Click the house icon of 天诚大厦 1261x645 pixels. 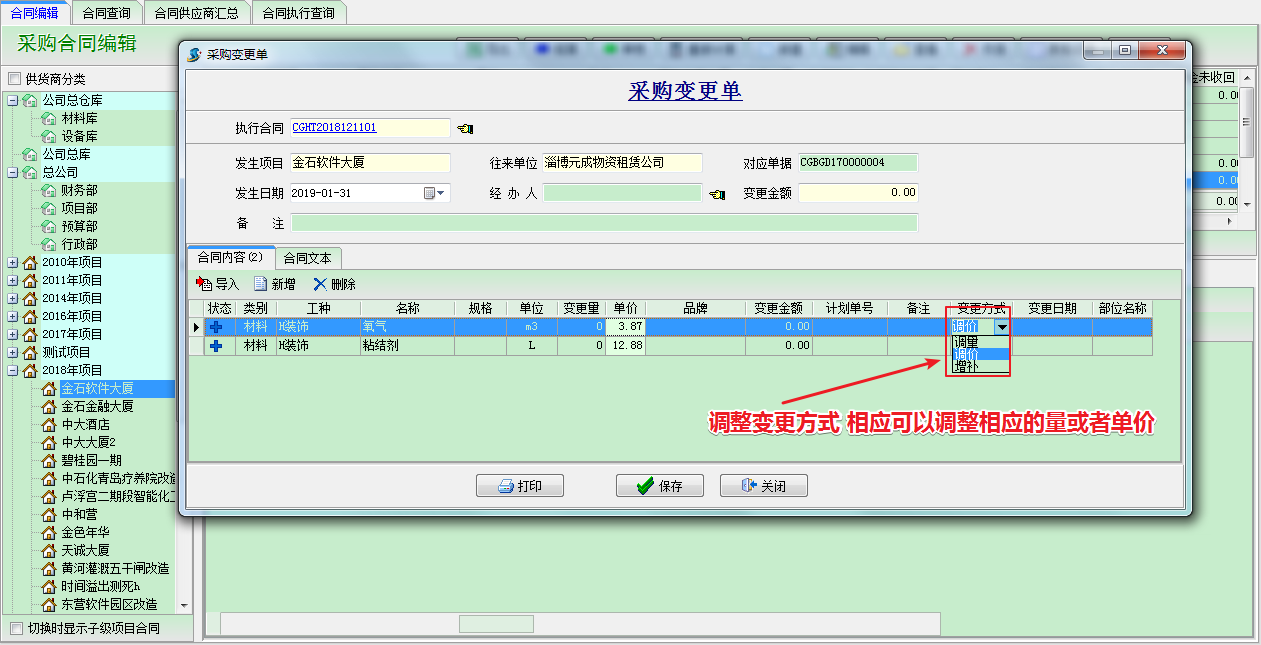coord(48,550)
